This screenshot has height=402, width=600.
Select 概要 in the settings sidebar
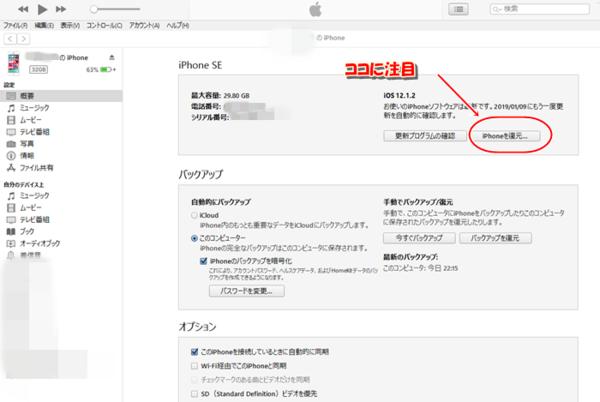61,96
